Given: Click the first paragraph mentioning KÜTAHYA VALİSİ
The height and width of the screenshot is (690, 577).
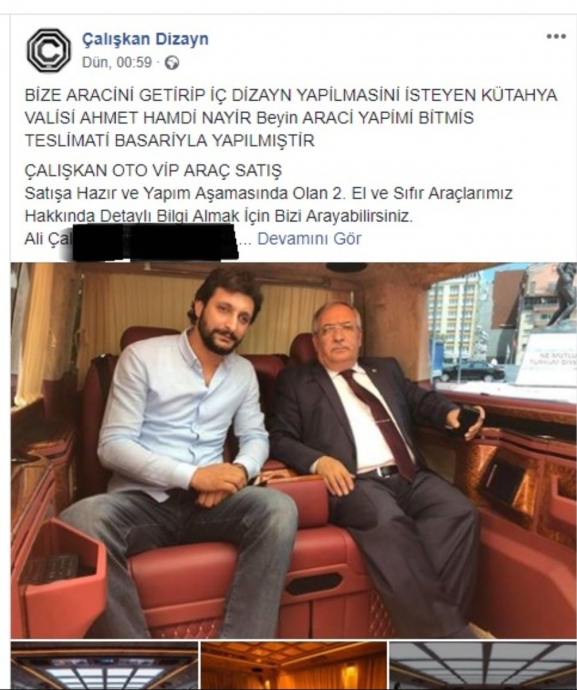Looking at the screenshot, I should tap(290, 117).
